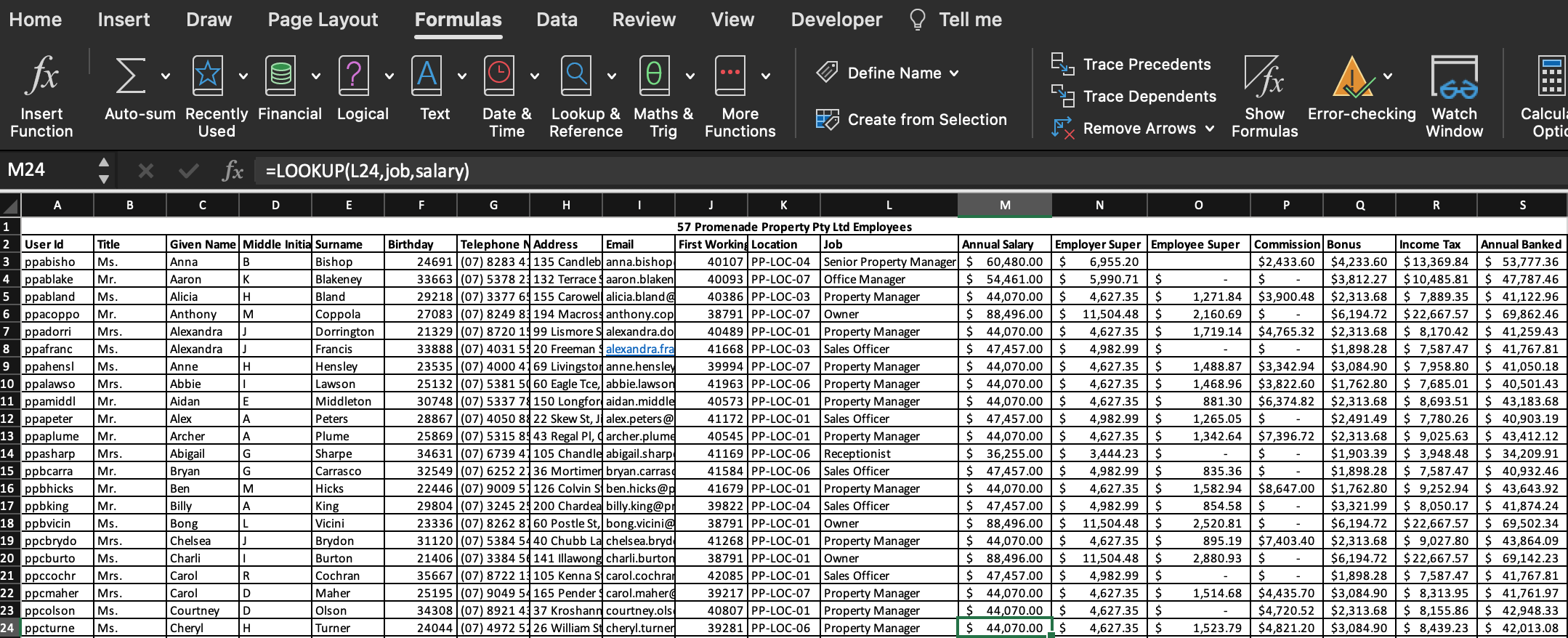1568x638 pixels.
Task: Expand the More Functions dropdown arrow
Action: [766, 76]
